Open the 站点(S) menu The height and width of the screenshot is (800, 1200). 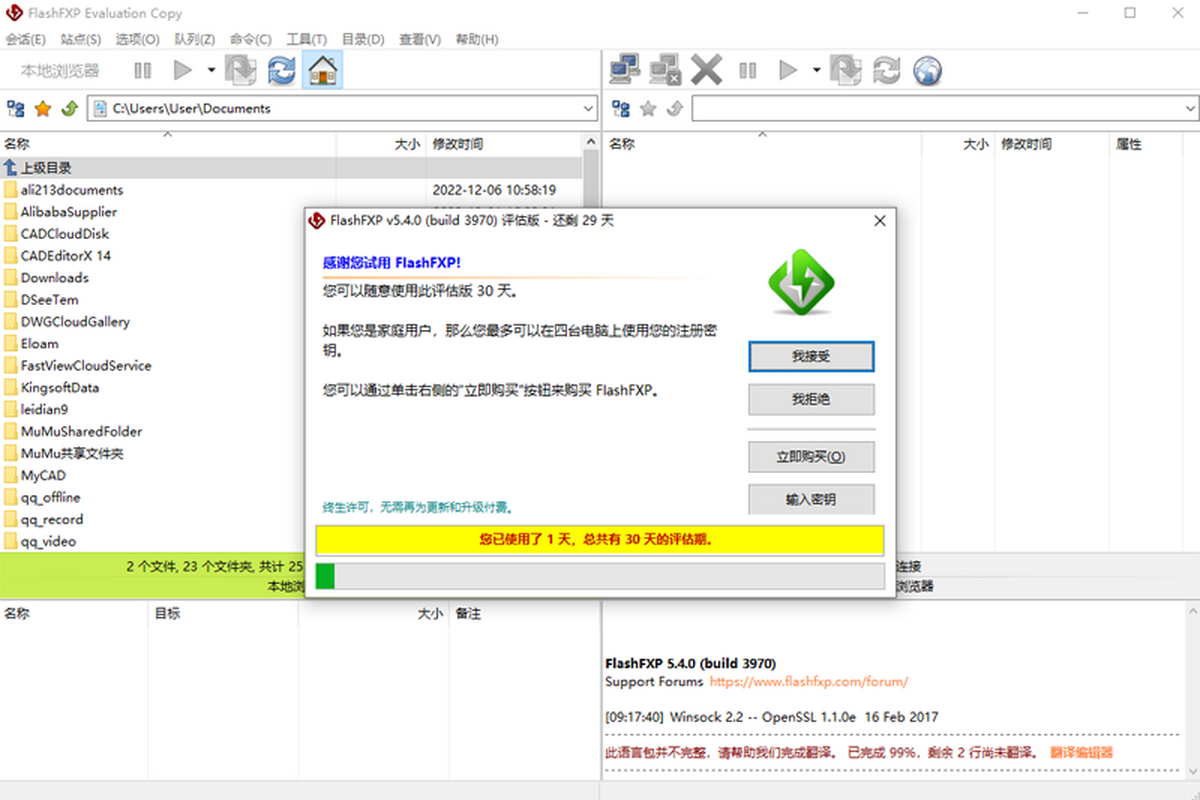click(x=80, y=39)
